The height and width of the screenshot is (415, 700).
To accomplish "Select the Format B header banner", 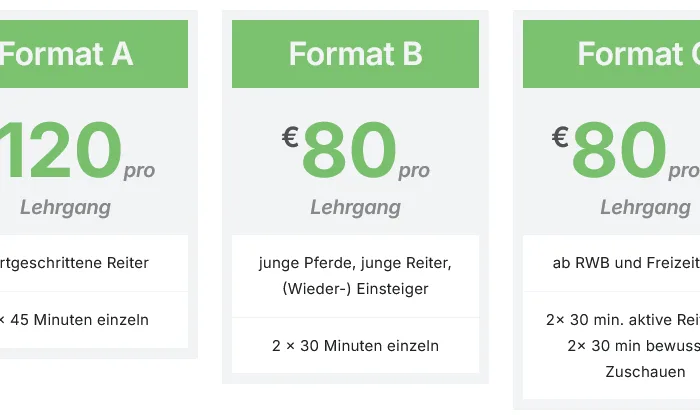I will [355, 54].
